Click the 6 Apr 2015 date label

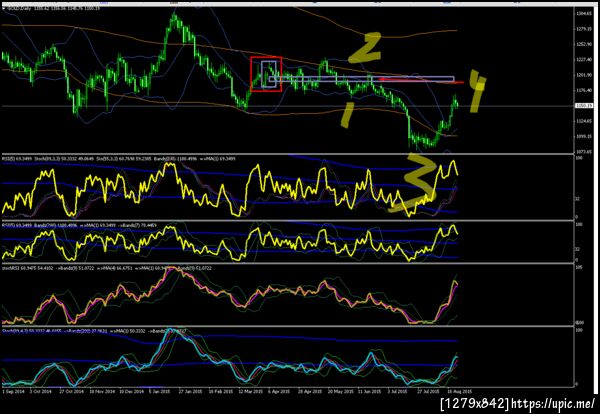tap(279, 392)
